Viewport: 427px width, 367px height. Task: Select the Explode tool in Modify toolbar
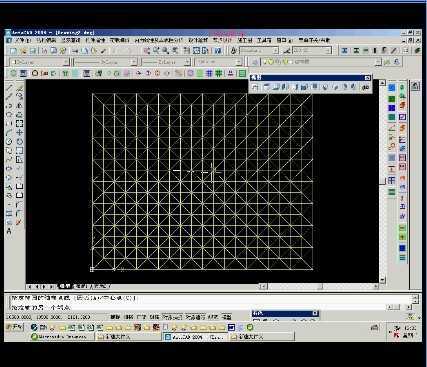coord(19,222)
